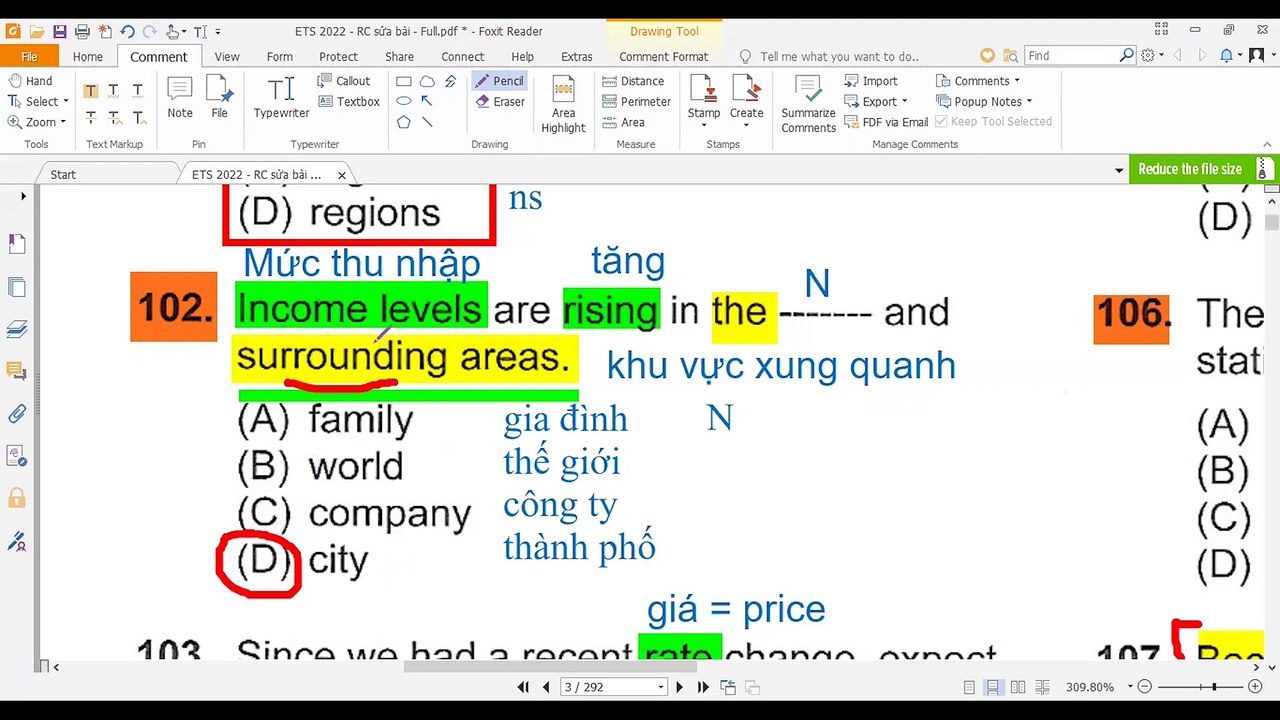Select the Callout tool
Viewport: 1280px width, 720px height.
click(x=344, y=81)
